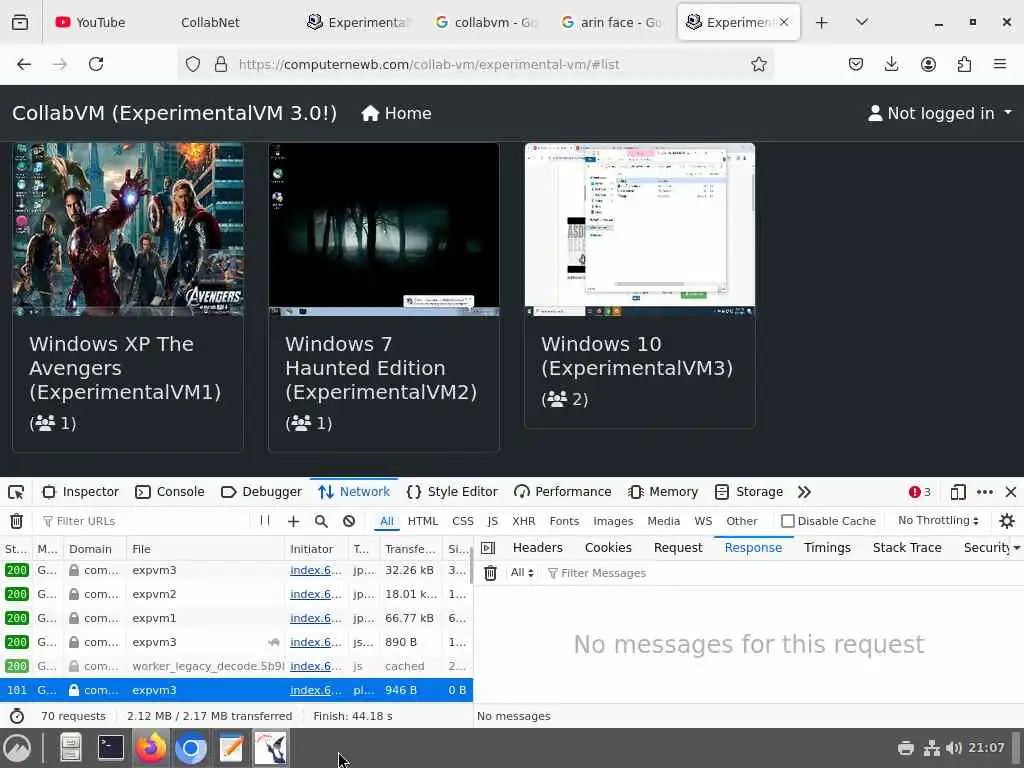Switch to the Inspector panel
The width and height of the screenshot is (1024, 768).
click(x=80, y=492)
